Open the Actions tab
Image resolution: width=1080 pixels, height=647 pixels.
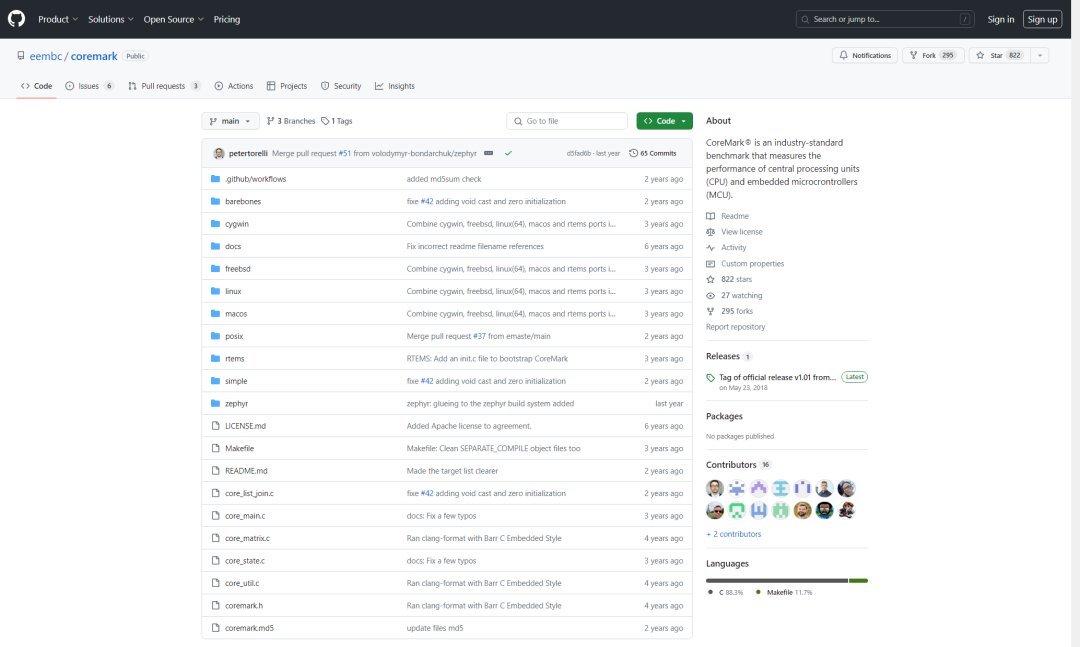tap(233, 86)
